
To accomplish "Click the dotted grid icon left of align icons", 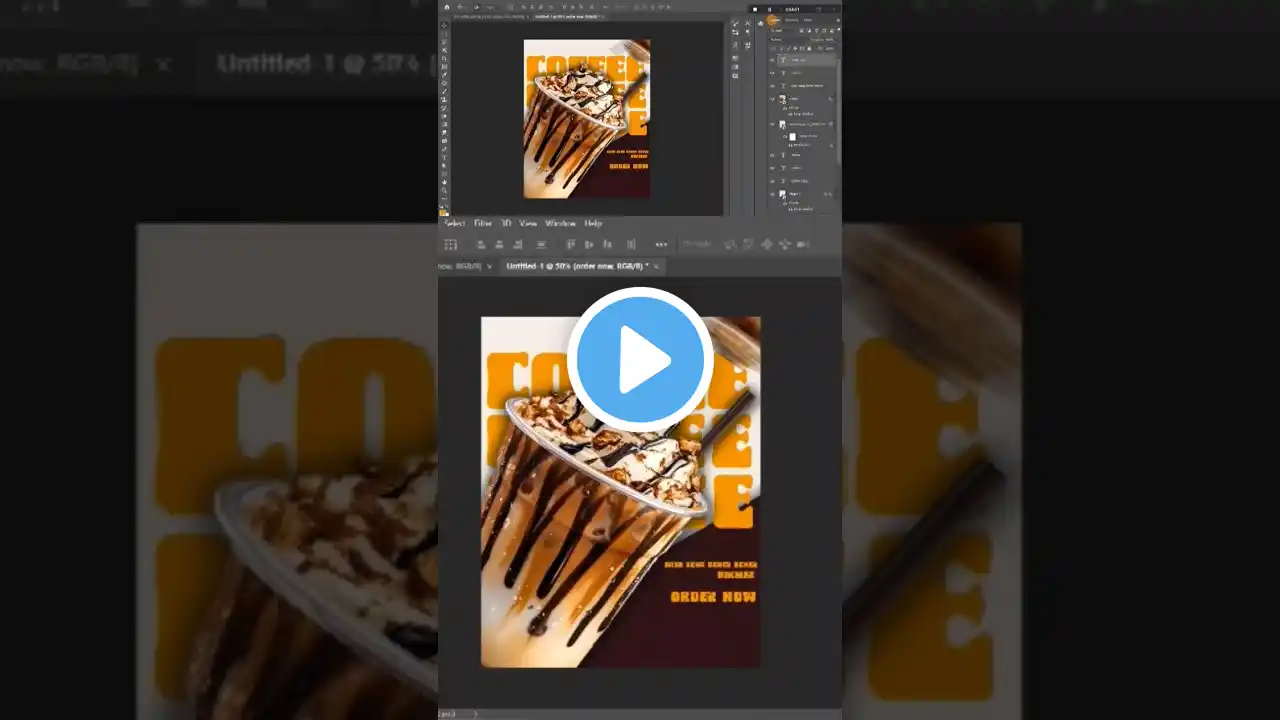I will coord(451,244).
